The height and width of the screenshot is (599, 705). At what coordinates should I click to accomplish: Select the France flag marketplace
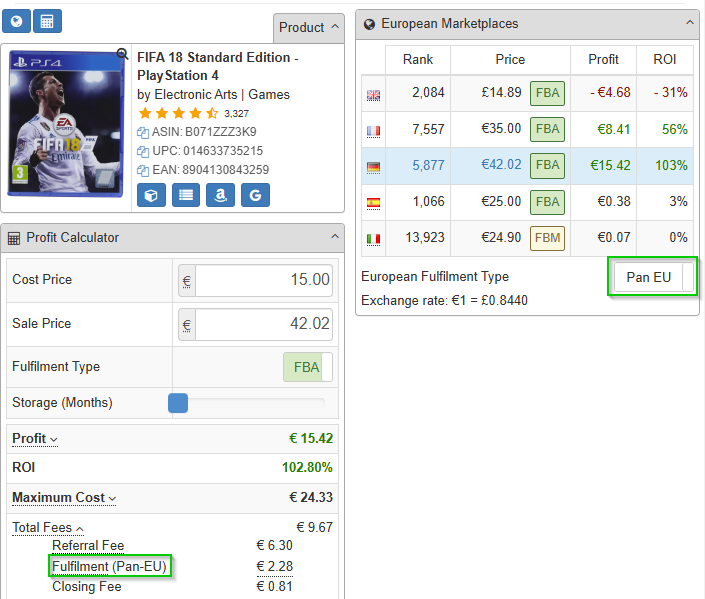373,131
